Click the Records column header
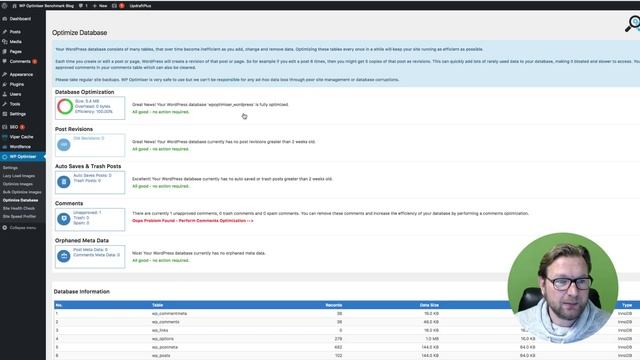This screenshot has width=640, height=360. [x=334, y=305]
